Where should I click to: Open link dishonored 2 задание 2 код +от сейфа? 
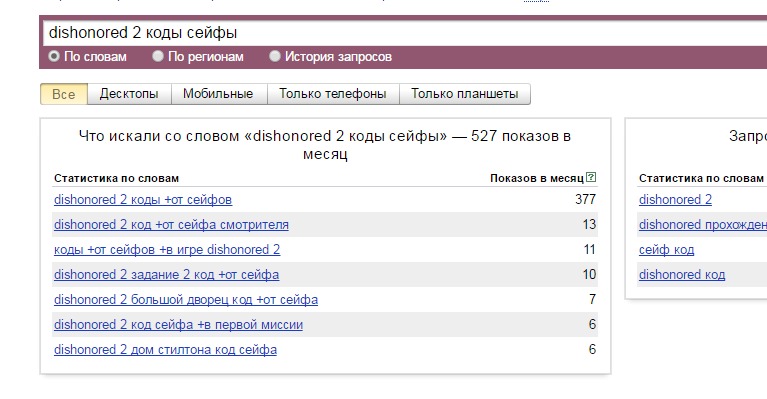coord(166,274)
